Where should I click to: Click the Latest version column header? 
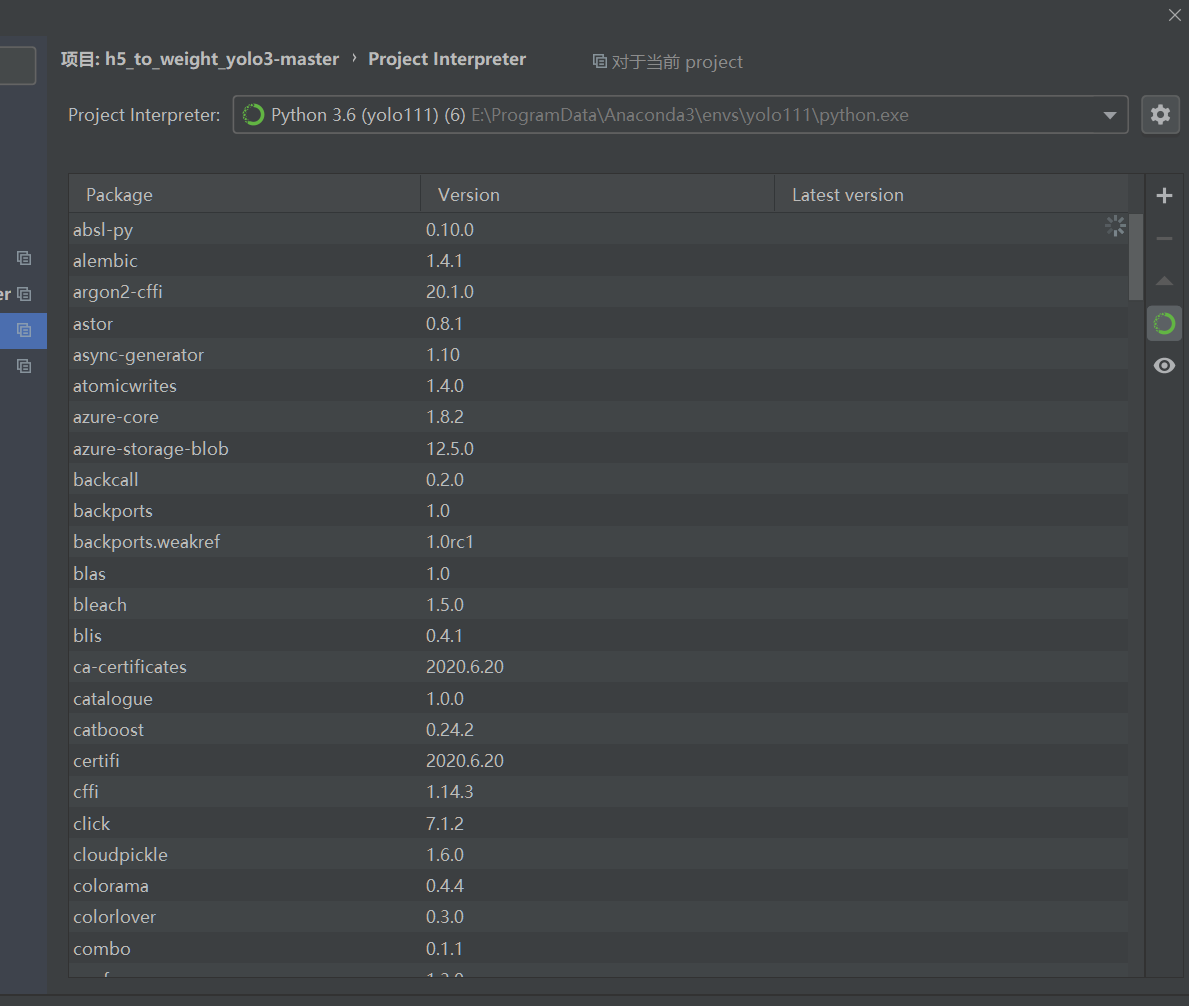click(x=951, y=195)
